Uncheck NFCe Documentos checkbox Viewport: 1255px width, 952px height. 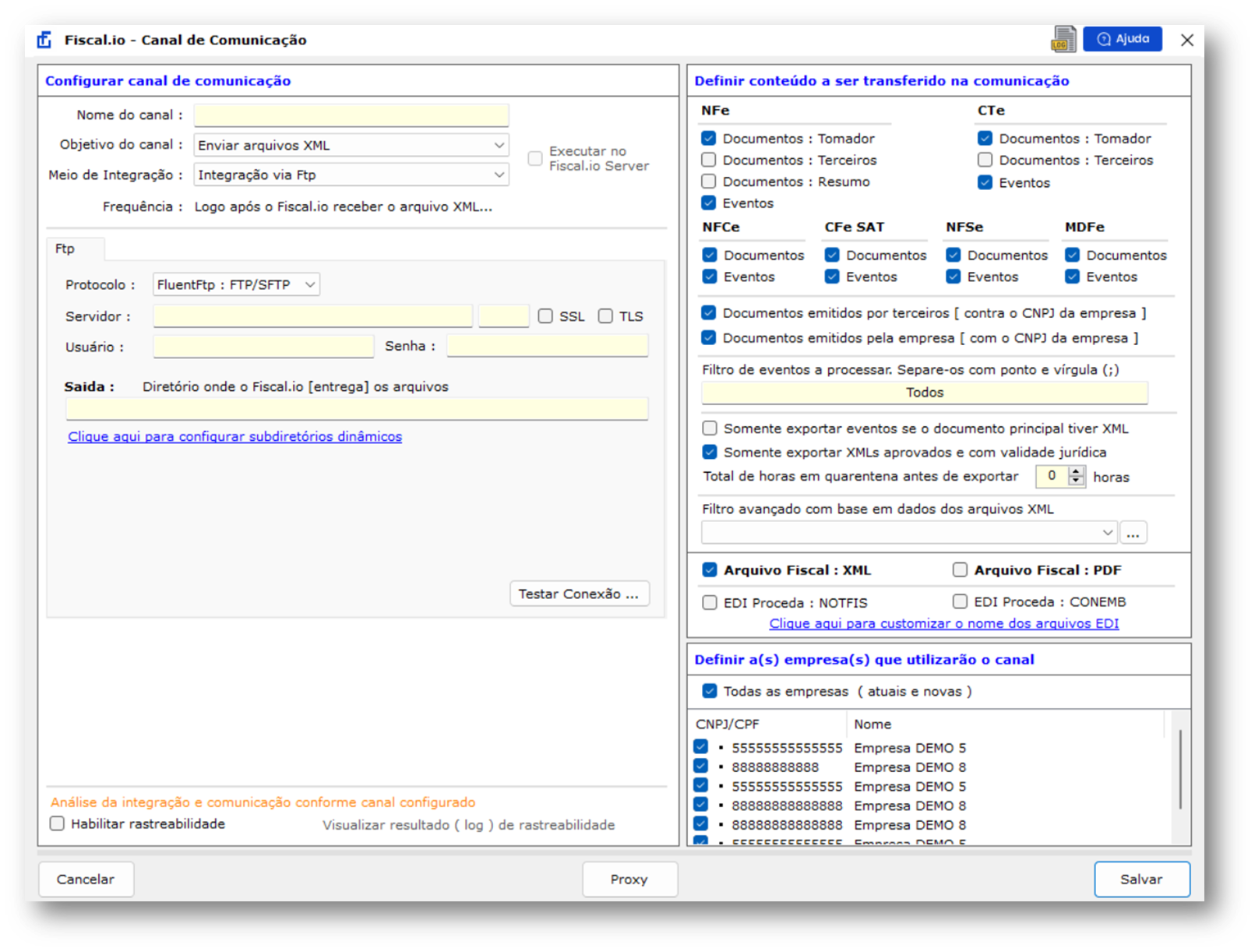tap(710, 255)
